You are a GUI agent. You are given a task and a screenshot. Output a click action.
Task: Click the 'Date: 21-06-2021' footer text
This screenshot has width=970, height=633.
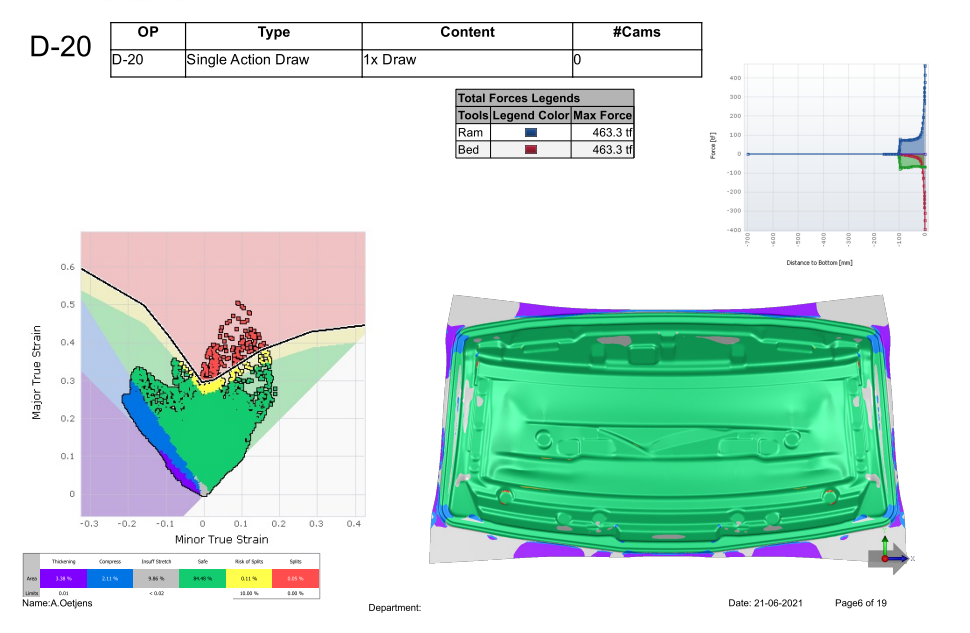765,603
